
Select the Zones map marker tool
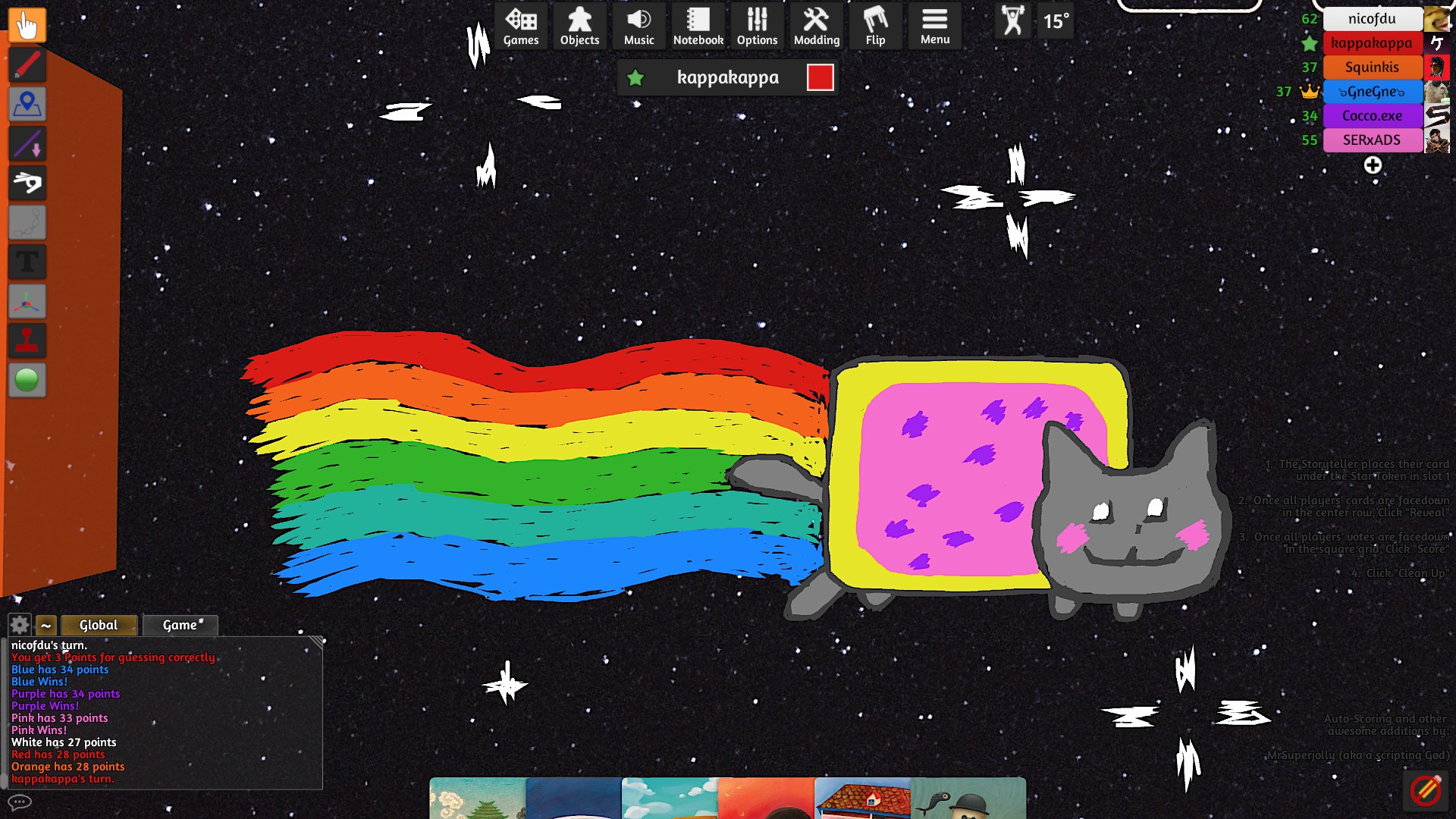(x=27, y=104)
